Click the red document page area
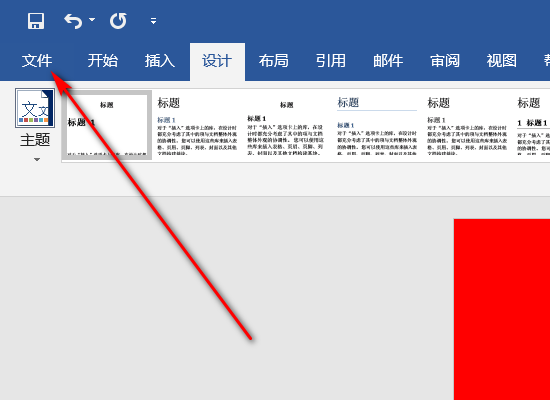The image size is (550, 400). pos(502,309)
